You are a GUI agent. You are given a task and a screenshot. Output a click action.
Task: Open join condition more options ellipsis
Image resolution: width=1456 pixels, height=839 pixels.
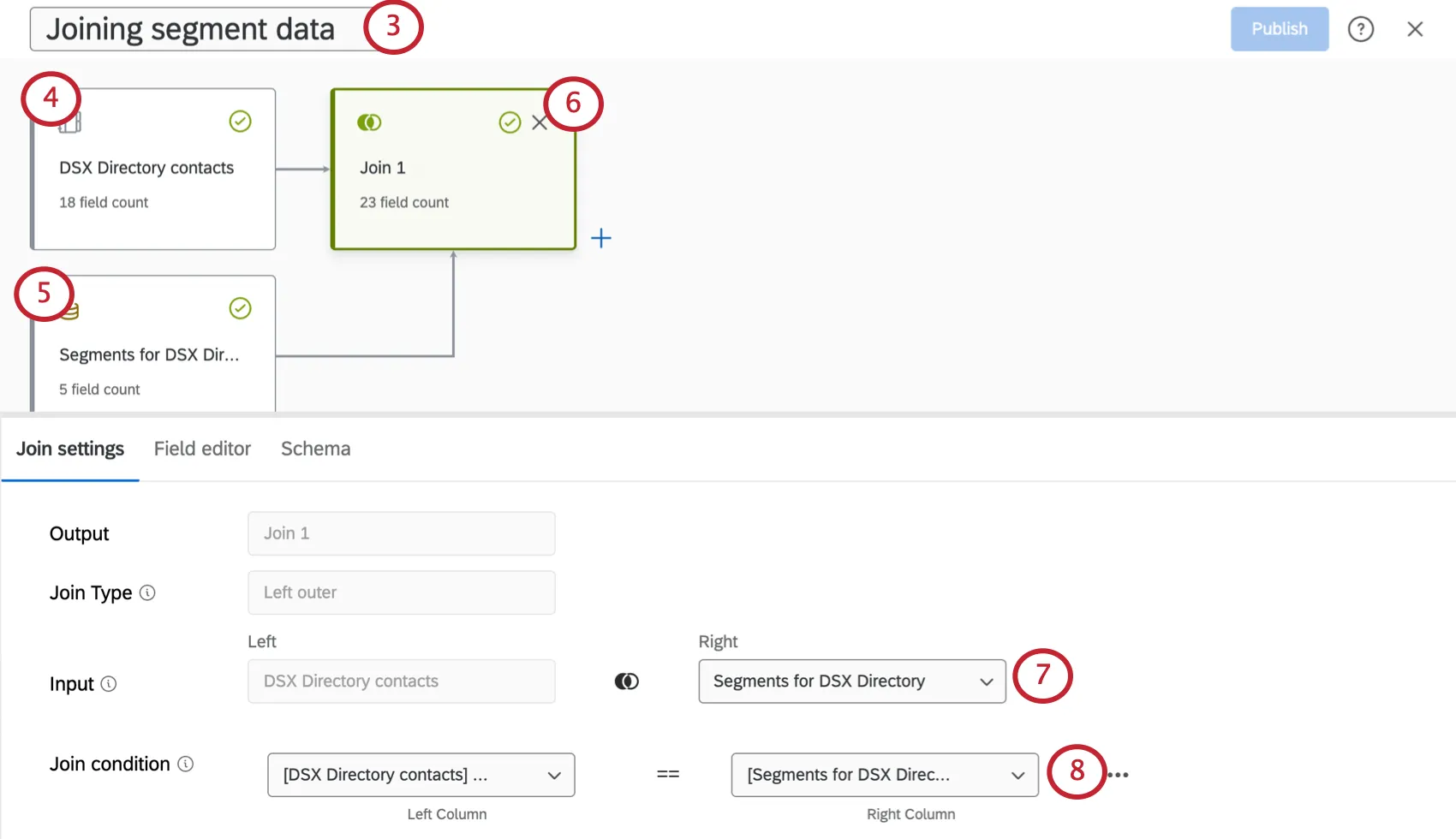tap(1119, 775)
